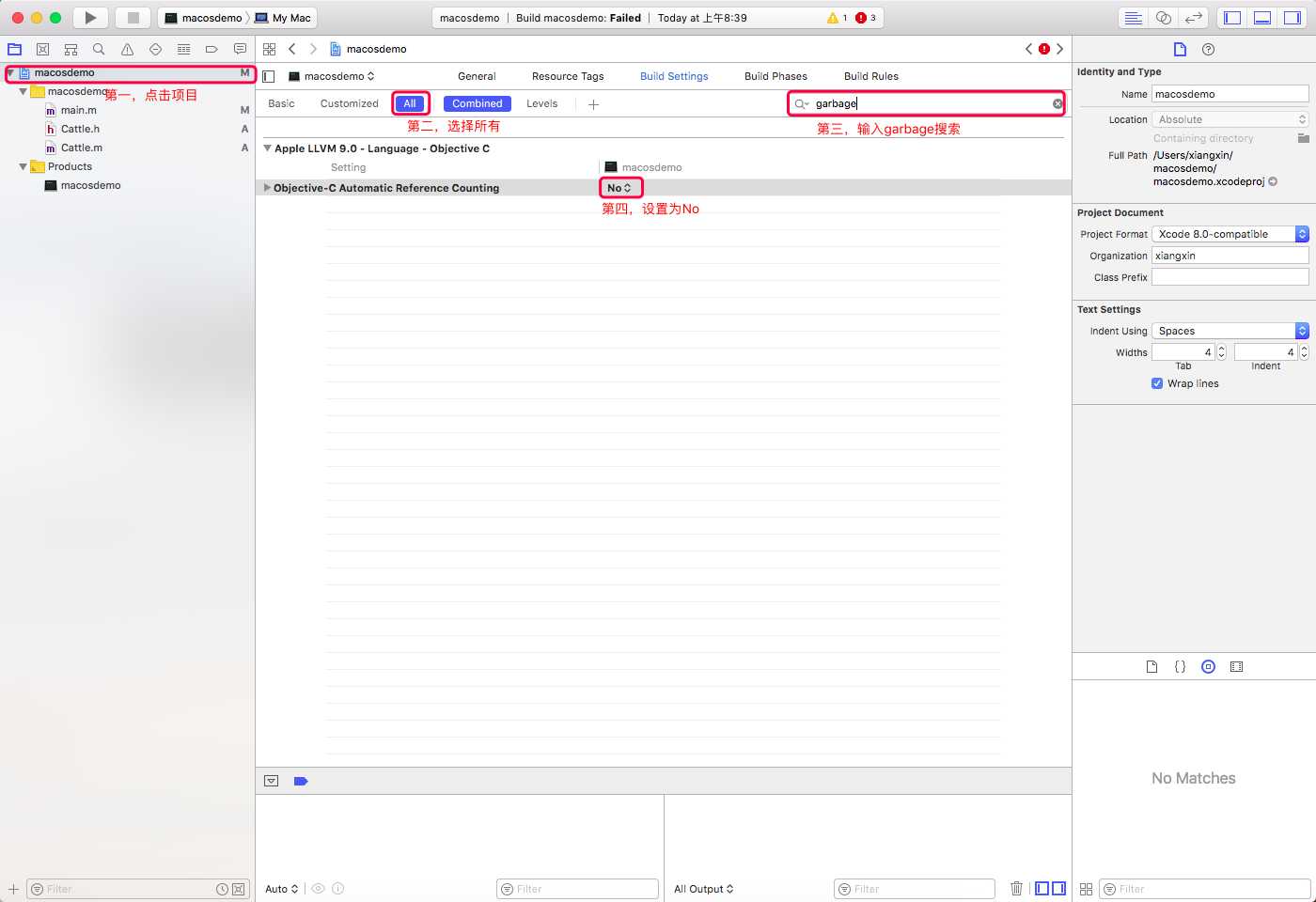
Task: Open the Build Settings tab
Action: click(674, 76)
